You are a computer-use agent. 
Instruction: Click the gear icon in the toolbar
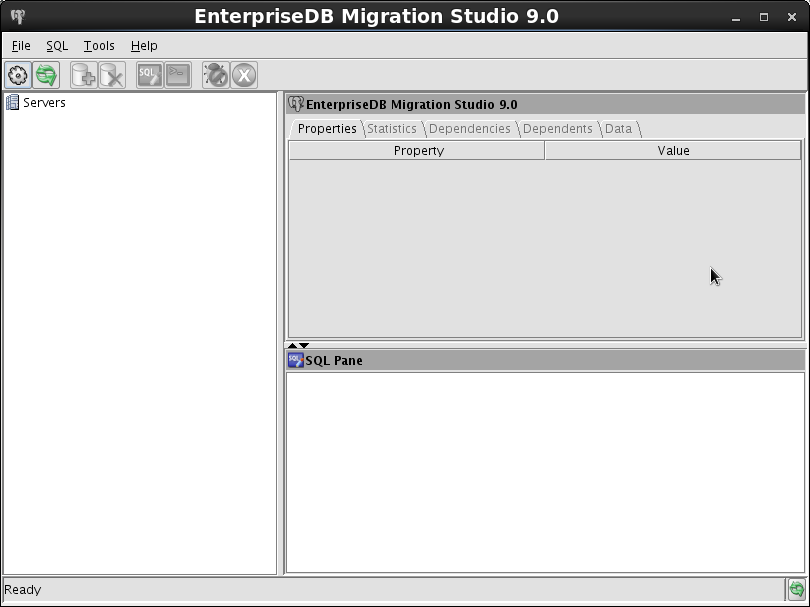click(18, 75)
